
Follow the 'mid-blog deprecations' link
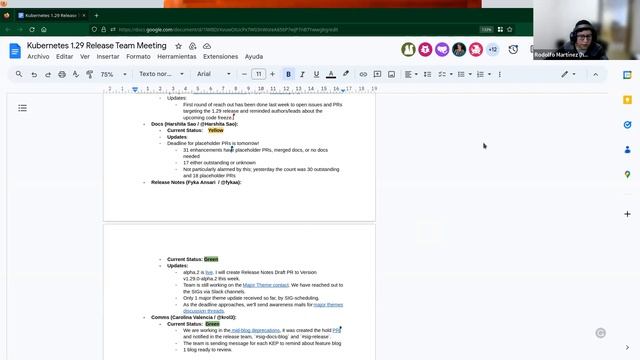click(256, 330)
